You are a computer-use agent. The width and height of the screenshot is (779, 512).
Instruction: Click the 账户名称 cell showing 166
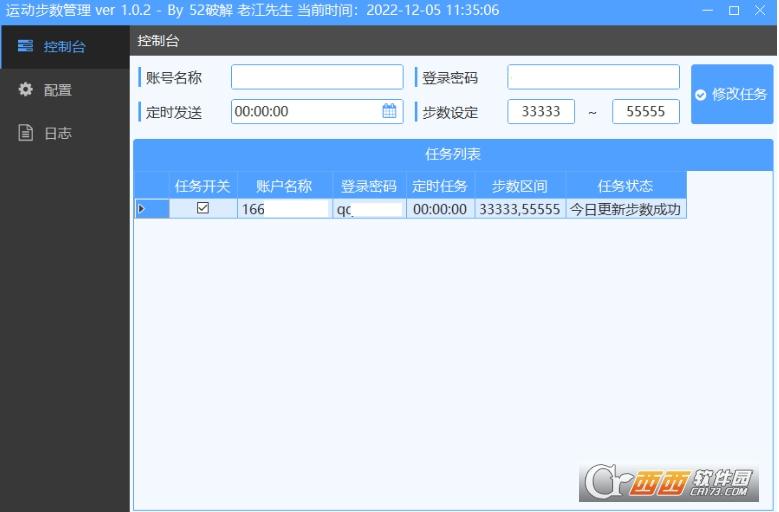(x=285, y=209)
